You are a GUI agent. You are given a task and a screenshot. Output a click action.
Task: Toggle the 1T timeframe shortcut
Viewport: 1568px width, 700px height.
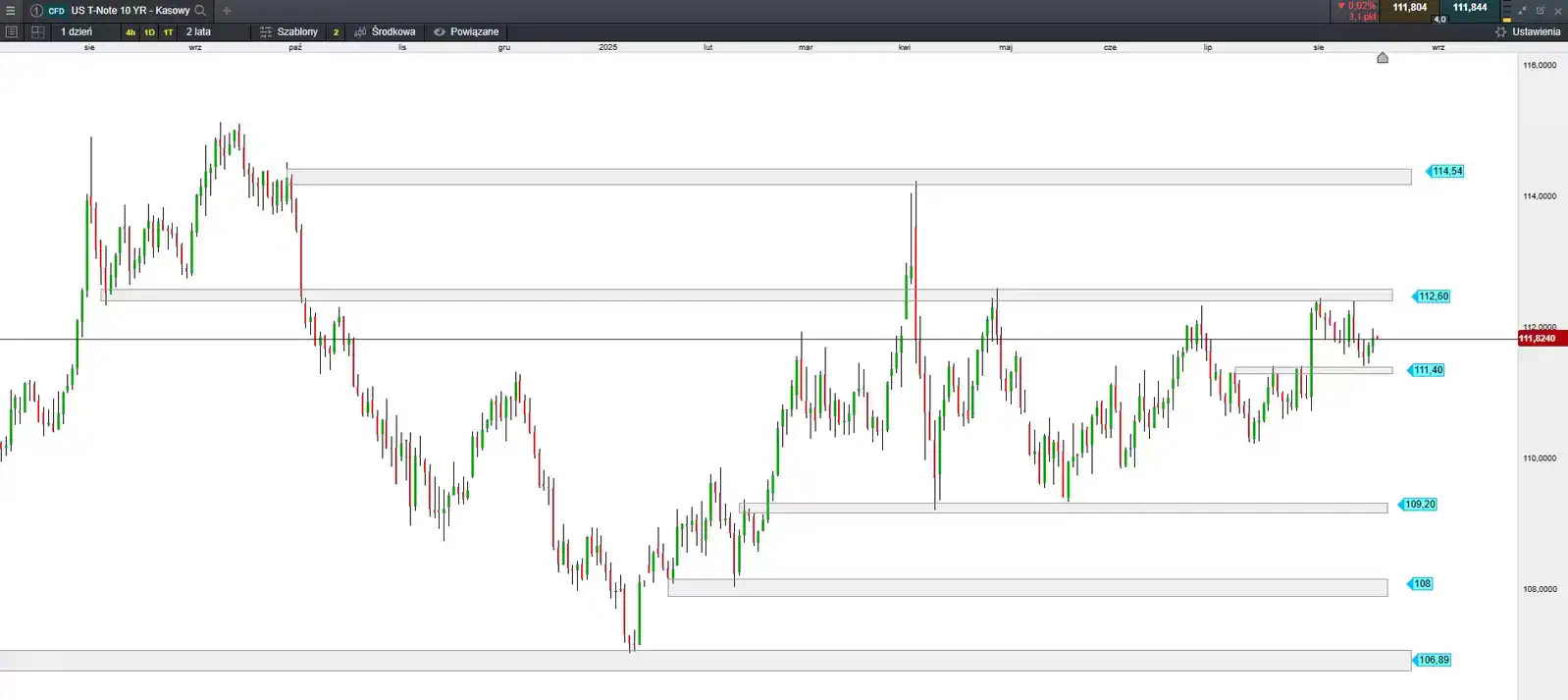[168, 32]
